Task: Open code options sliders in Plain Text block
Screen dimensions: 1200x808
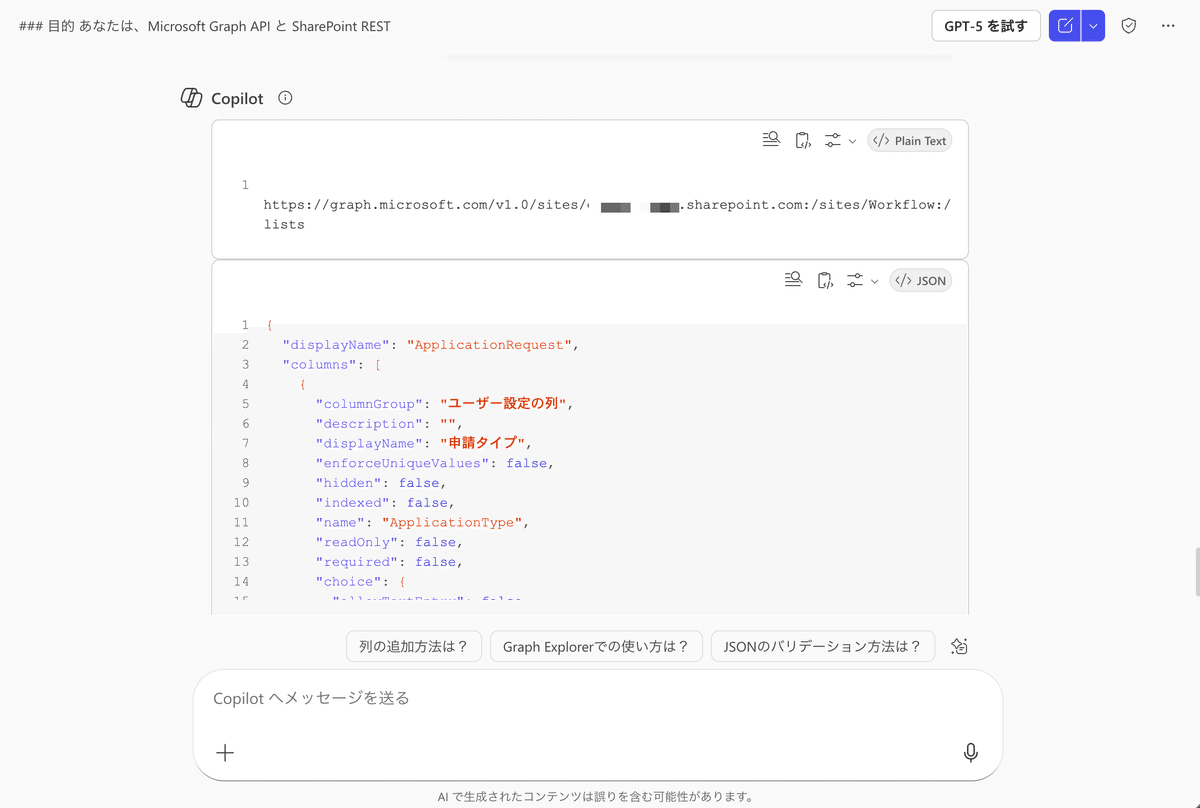Action: tap(833, 140)
